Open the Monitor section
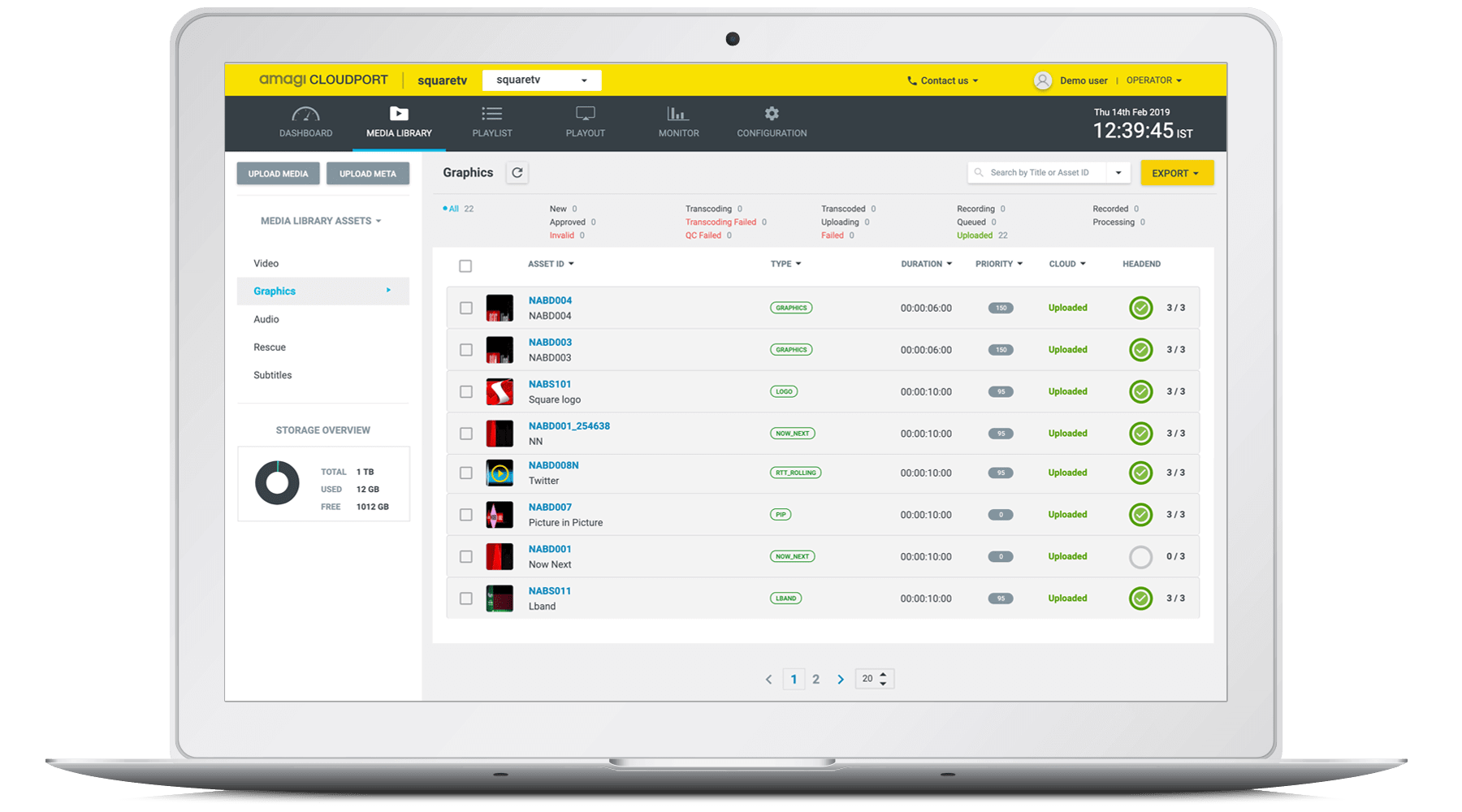Screen dimensions: 1462x812 [677, 123]
